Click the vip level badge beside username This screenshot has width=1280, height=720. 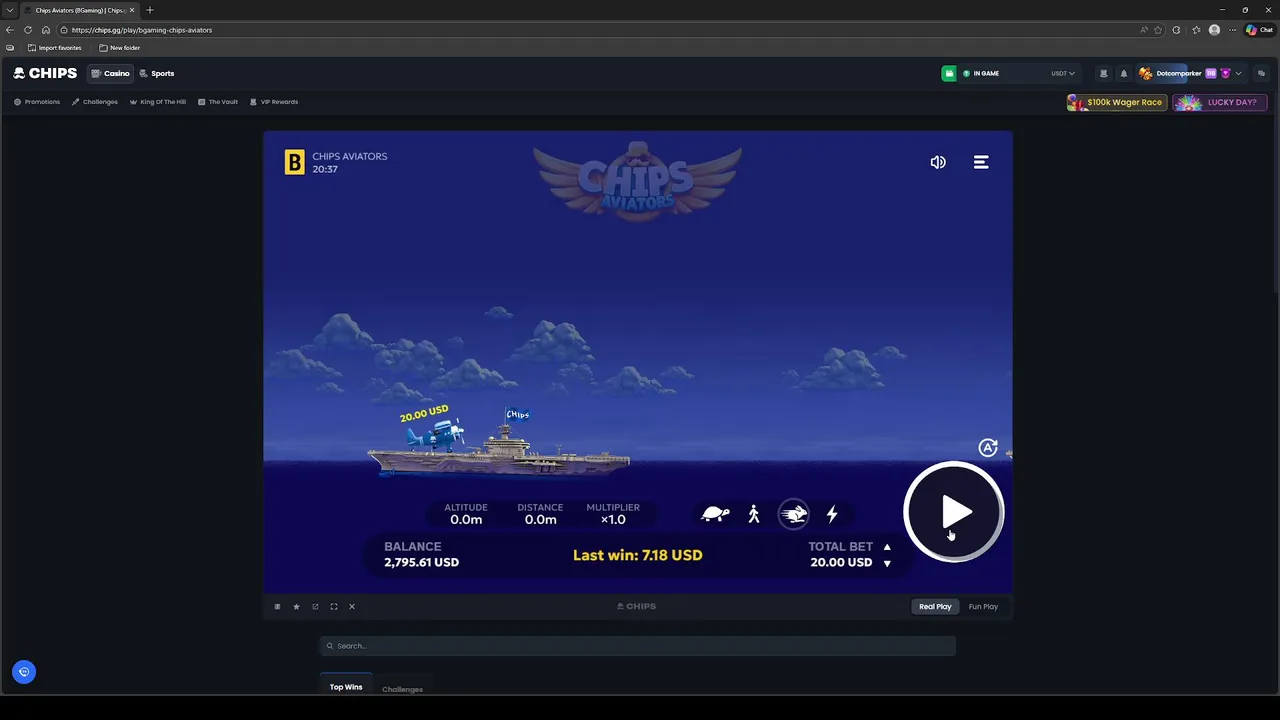pyautogui.click(x=1211, y=73)
